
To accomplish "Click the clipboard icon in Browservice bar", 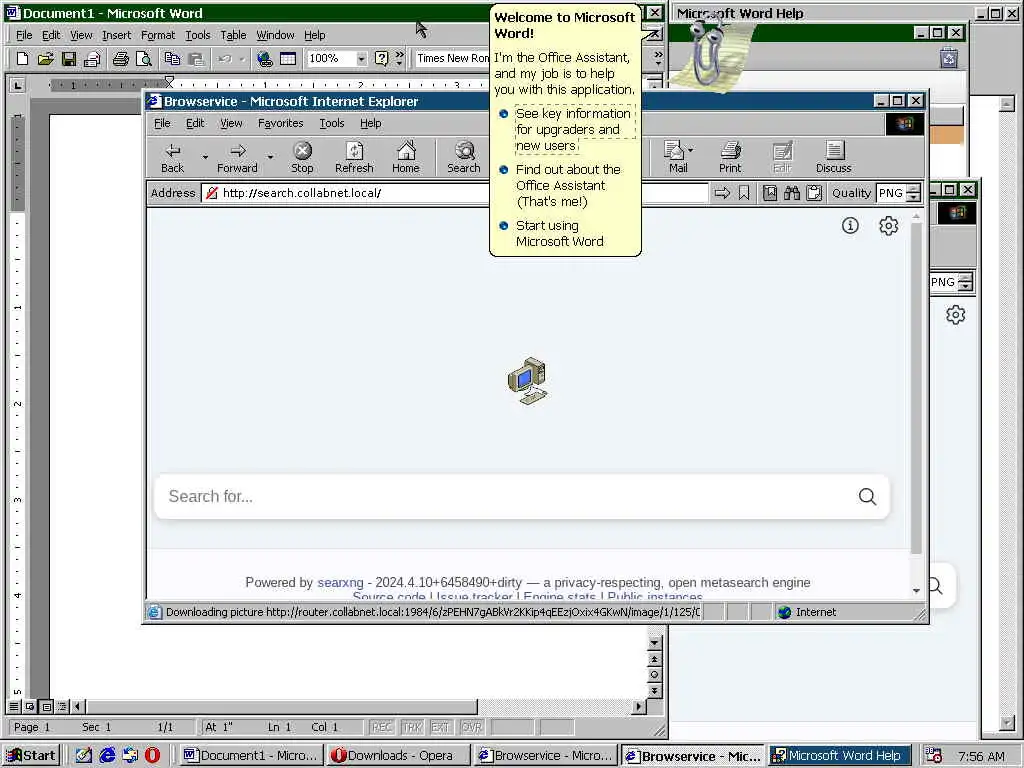I will tap(814, 193).
